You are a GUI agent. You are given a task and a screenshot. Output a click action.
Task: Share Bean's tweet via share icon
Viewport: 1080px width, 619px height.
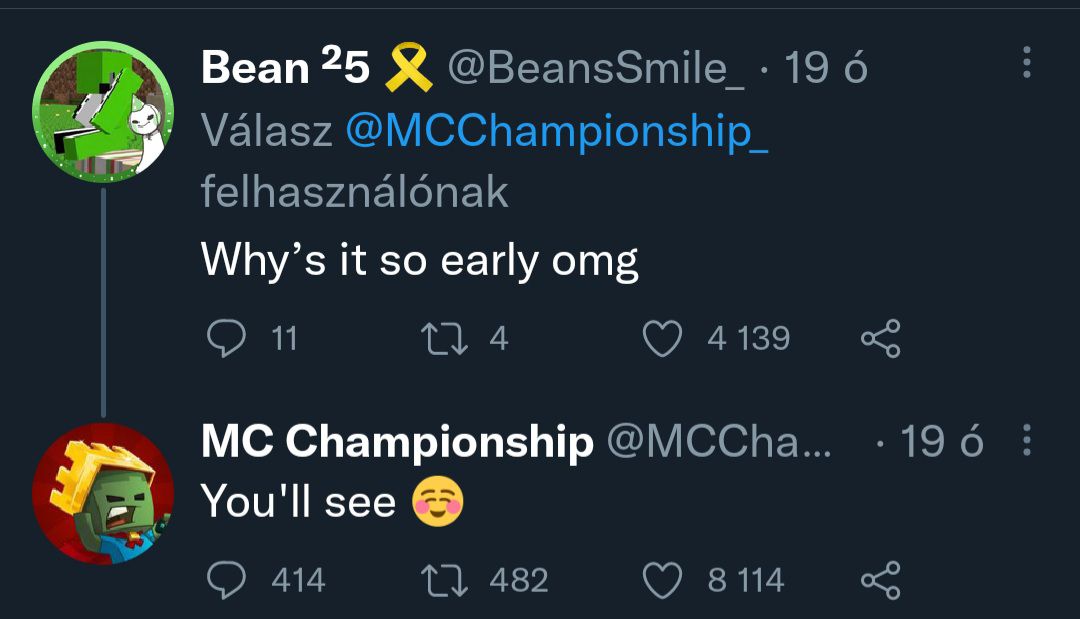[x=881, y=339]
